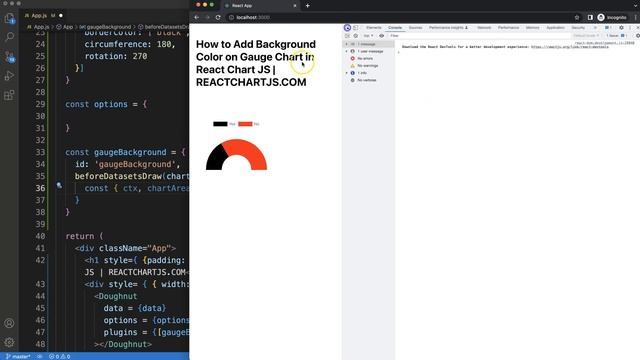The image size is (640, 360).
Task: Open a new browser tab
Action: pyautogui.click(x=308, y=6)
